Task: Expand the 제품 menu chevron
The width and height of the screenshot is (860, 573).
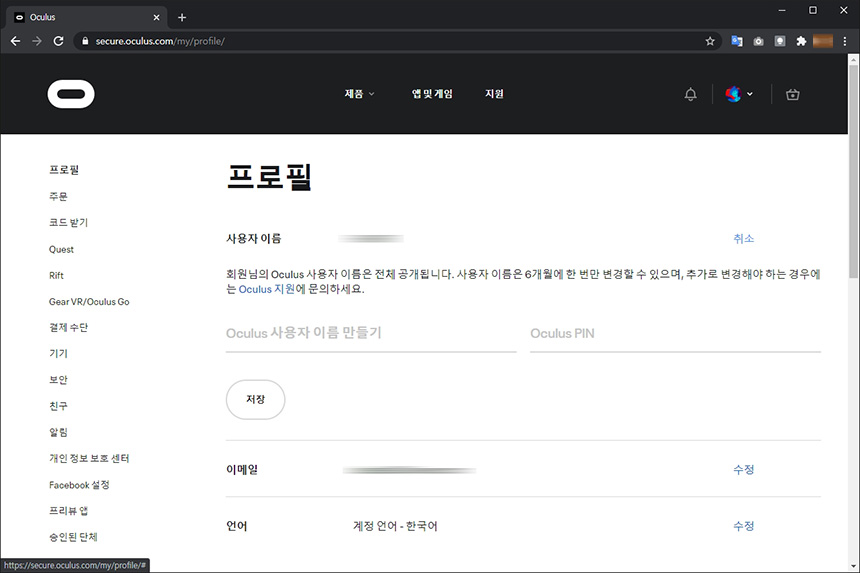Action: (371, 94)
